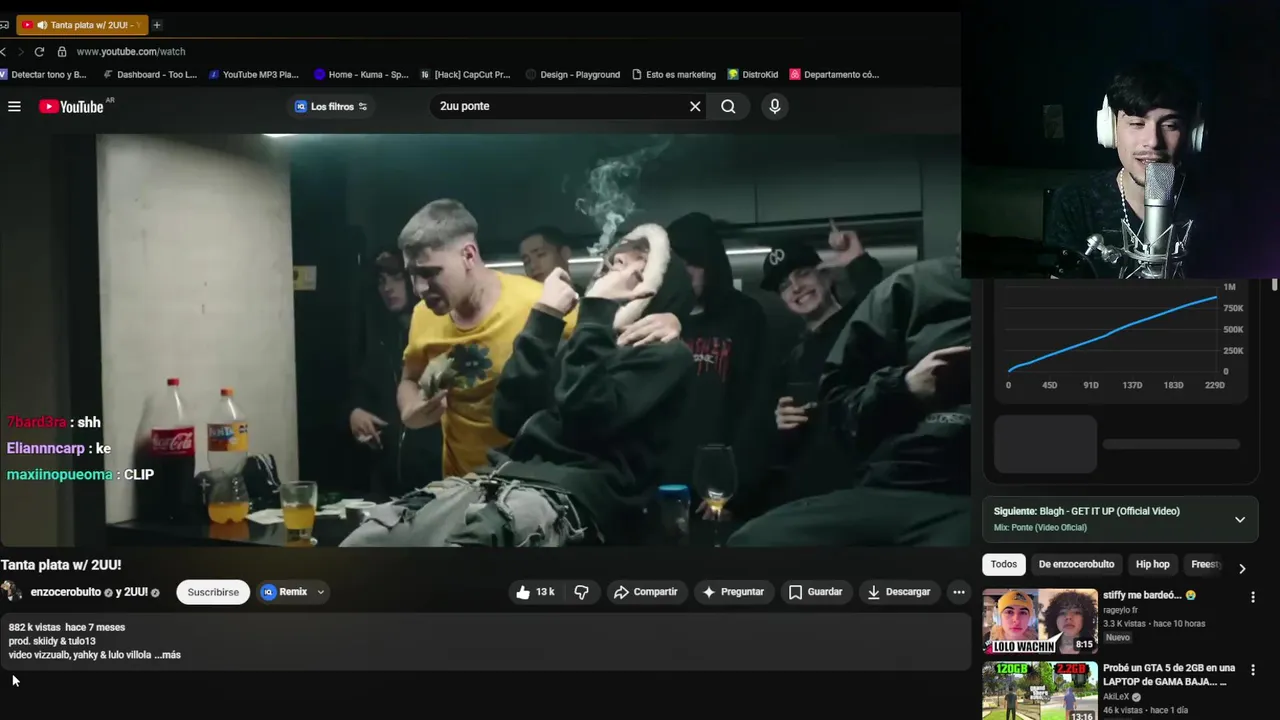Go to YouTube home via logo

(72, 106)
